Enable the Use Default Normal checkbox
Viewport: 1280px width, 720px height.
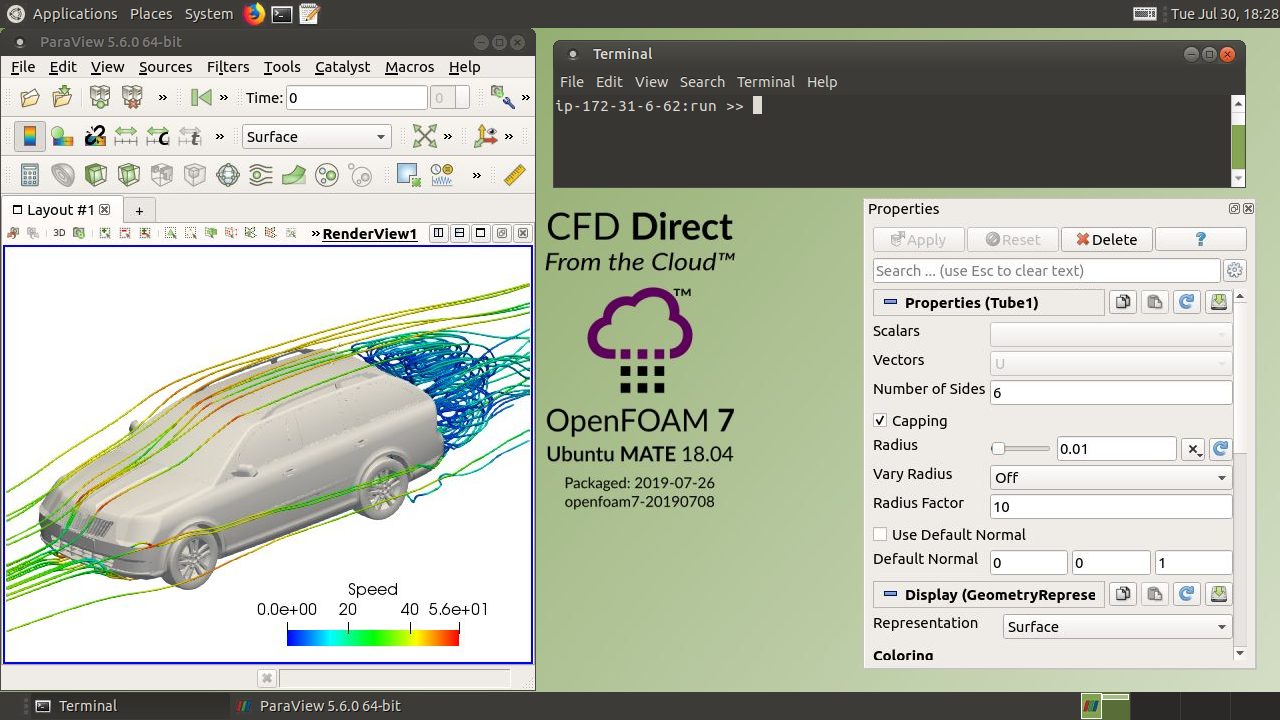click(880, 534)
